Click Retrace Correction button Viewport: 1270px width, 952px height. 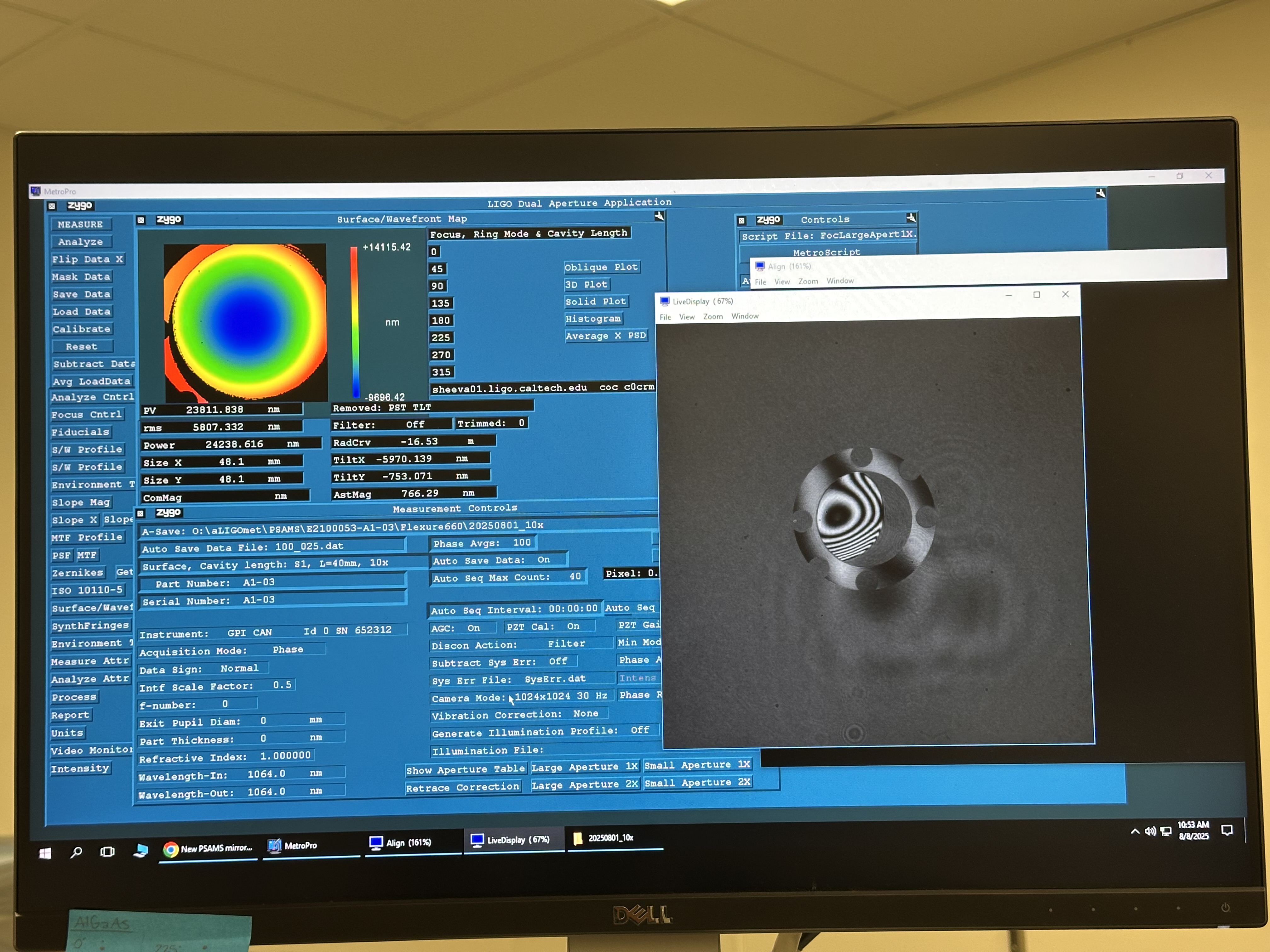pyautogui.click(x=463, y=787)
